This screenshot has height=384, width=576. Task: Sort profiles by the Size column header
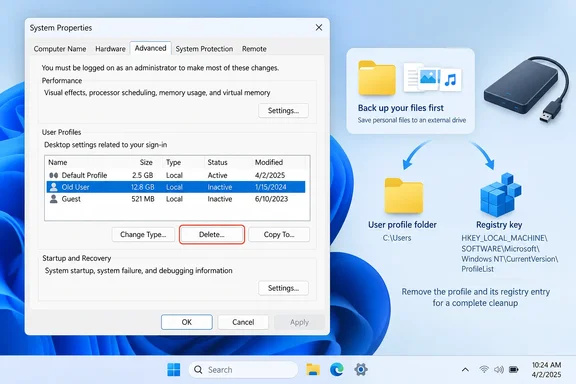point(145,162)
